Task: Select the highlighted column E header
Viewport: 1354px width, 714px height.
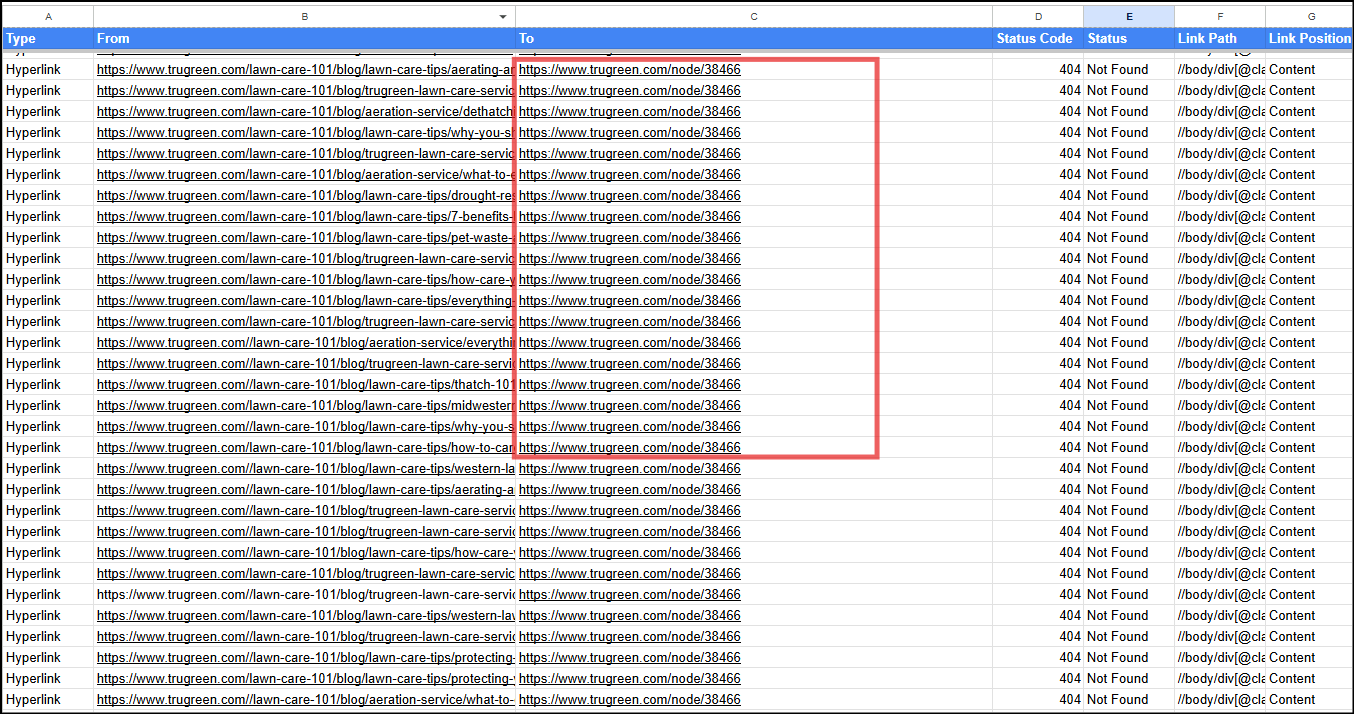Action: point(1129,16)
